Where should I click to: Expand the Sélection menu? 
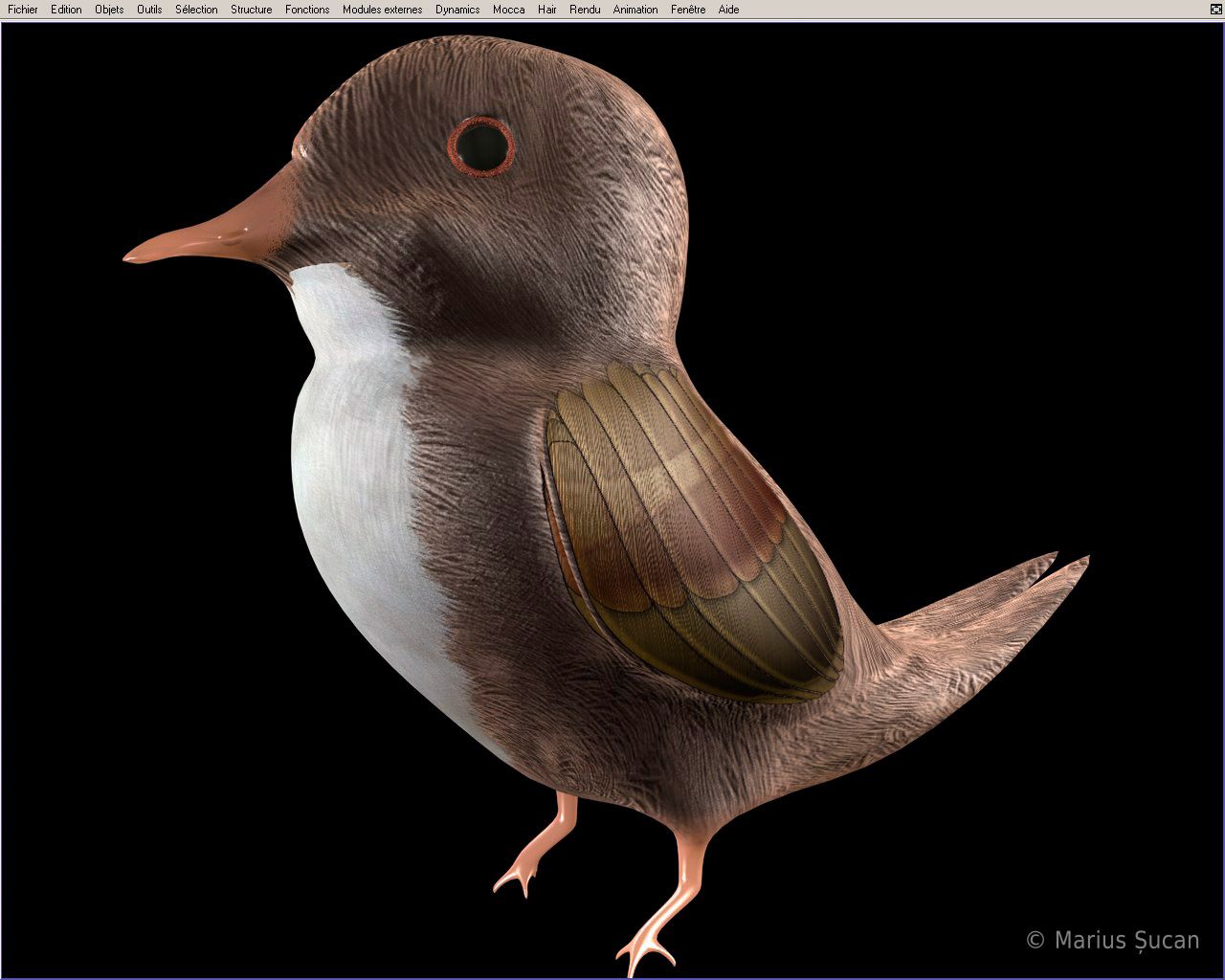pos(196,10)
